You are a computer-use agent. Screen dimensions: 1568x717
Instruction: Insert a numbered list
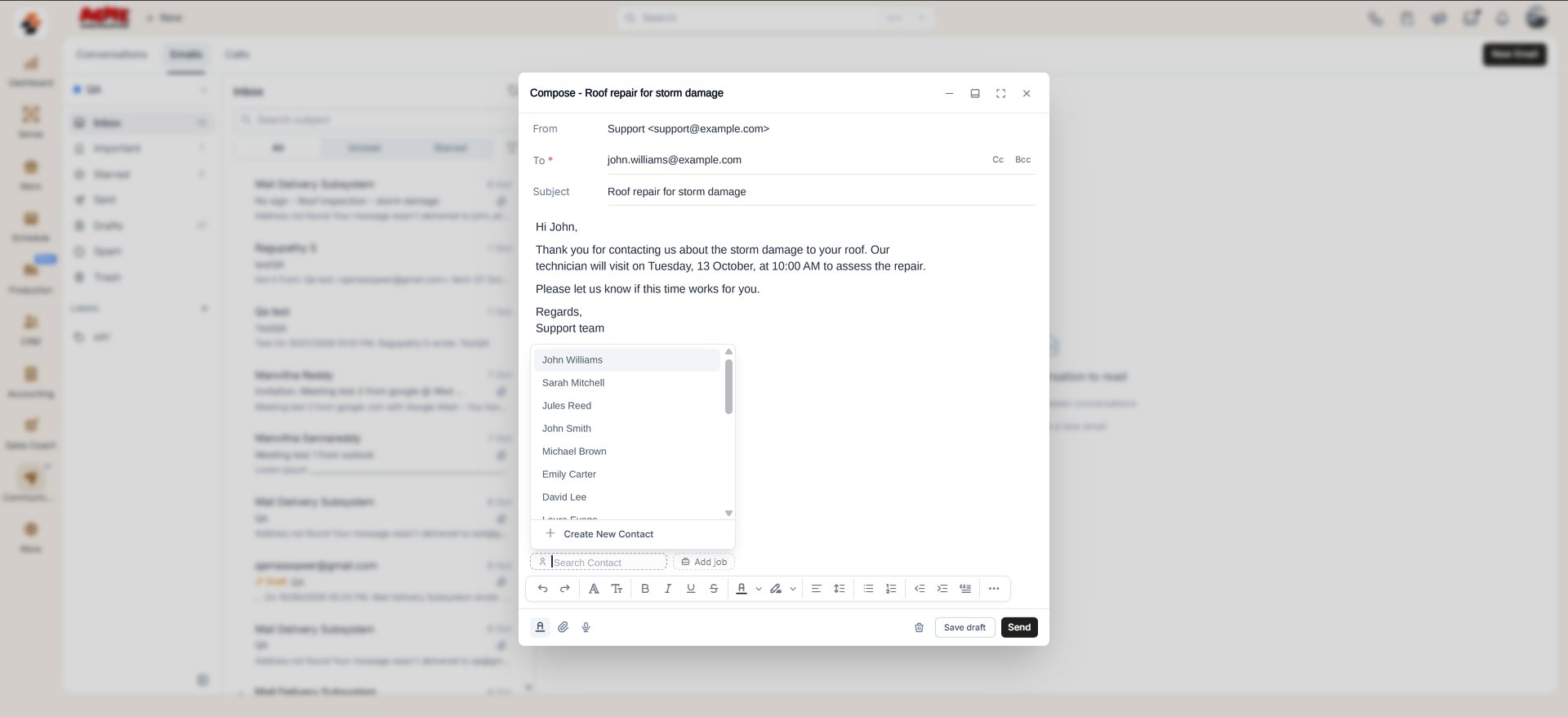pos(891,589)
